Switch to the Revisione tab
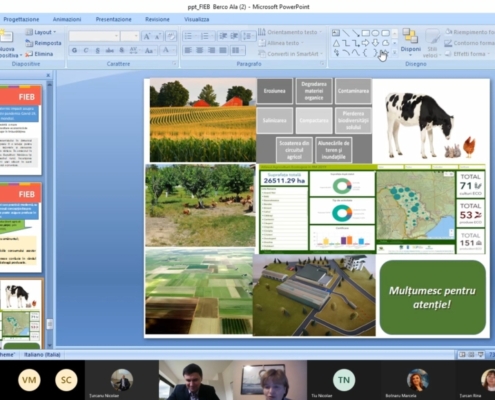The image size is (495, 400). (157, 19)
